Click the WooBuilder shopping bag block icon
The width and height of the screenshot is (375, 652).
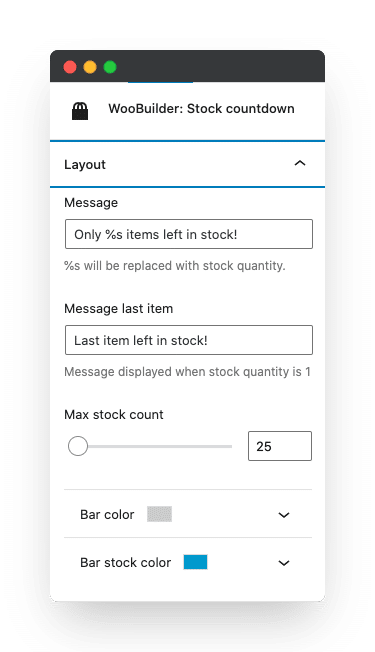tap(80, 111)
